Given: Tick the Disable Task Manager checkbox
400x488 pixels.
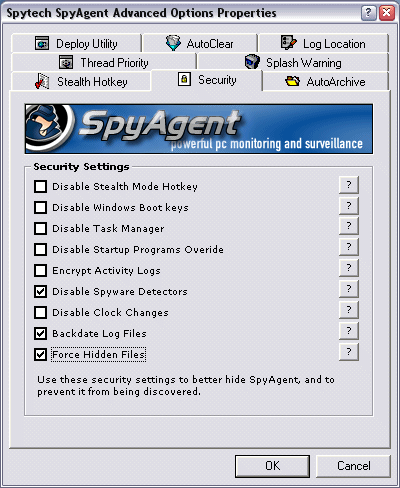Looking at the screenshot, I should 40,228.
